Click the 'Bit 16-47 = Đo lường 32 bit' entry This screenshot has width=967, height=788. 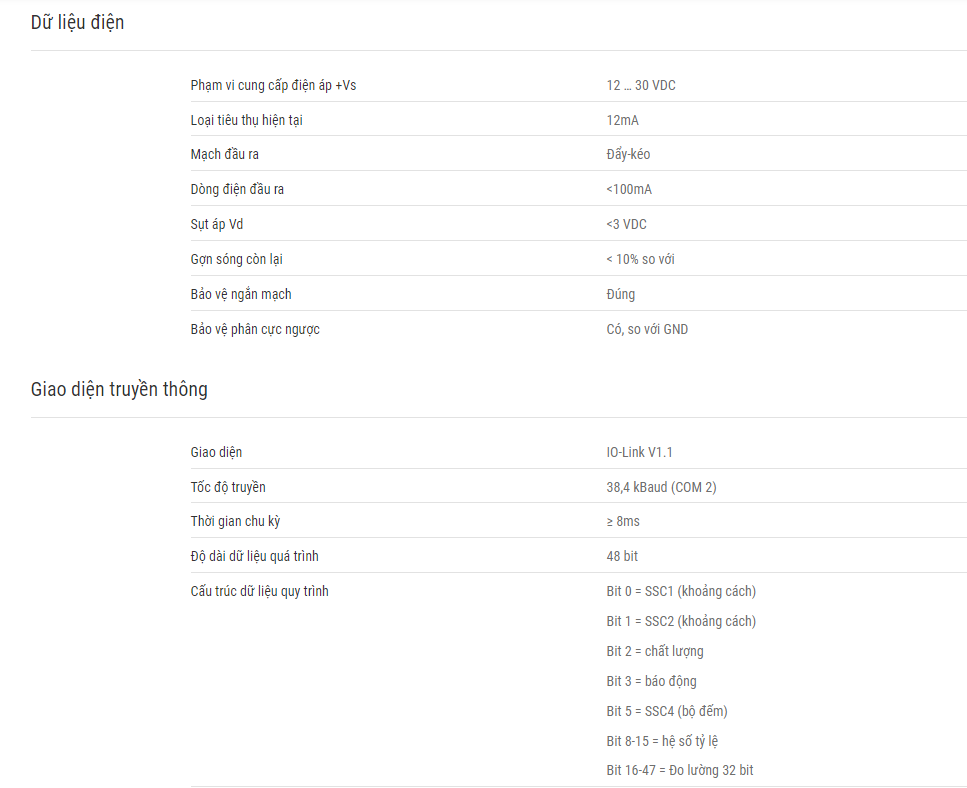pos(680,770)
